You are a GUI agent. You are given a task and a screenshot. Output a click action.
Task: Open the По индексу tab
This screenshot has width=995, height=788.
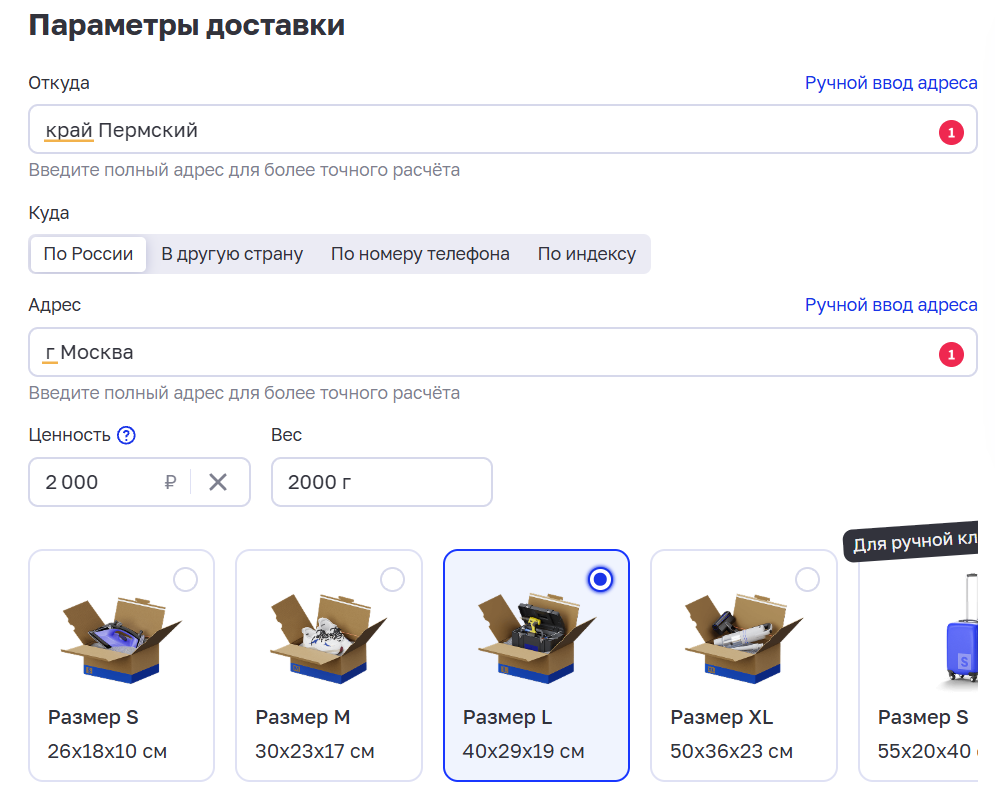(x=586, y=254)
